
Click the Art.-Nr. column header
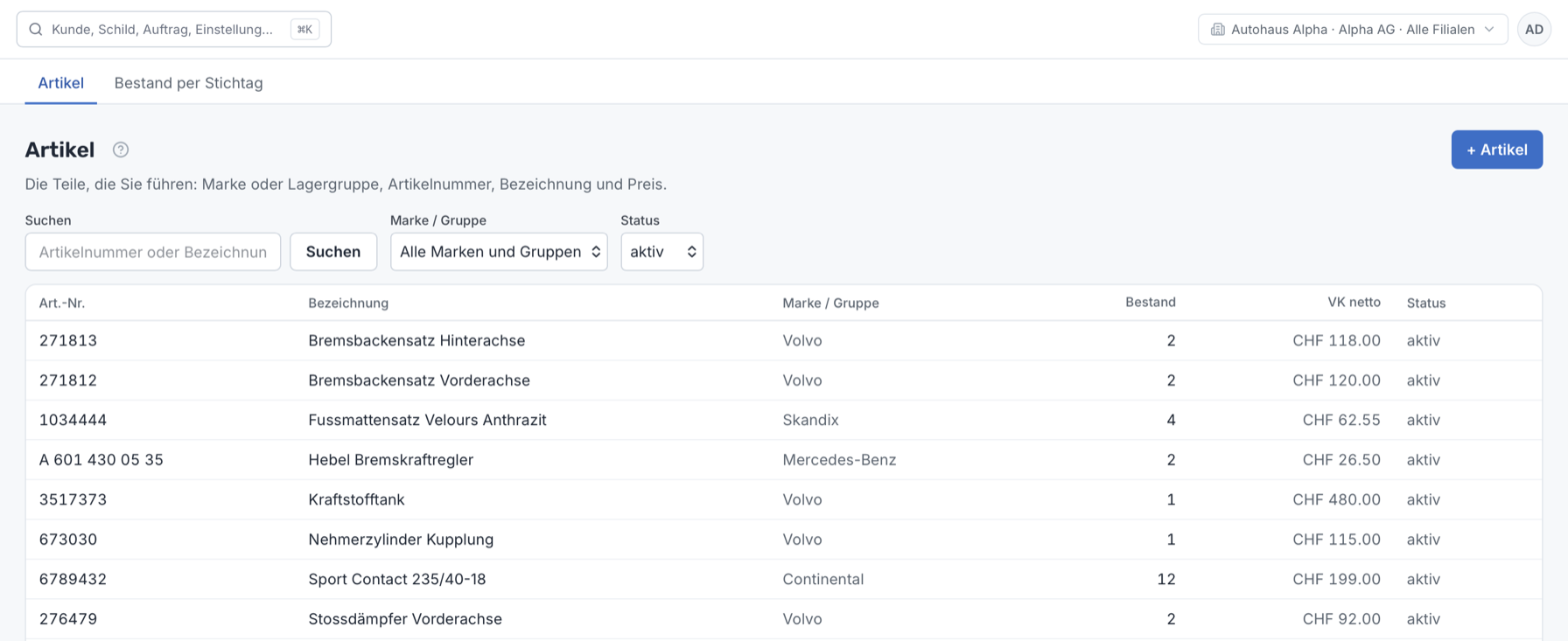[x=62, y=303]
